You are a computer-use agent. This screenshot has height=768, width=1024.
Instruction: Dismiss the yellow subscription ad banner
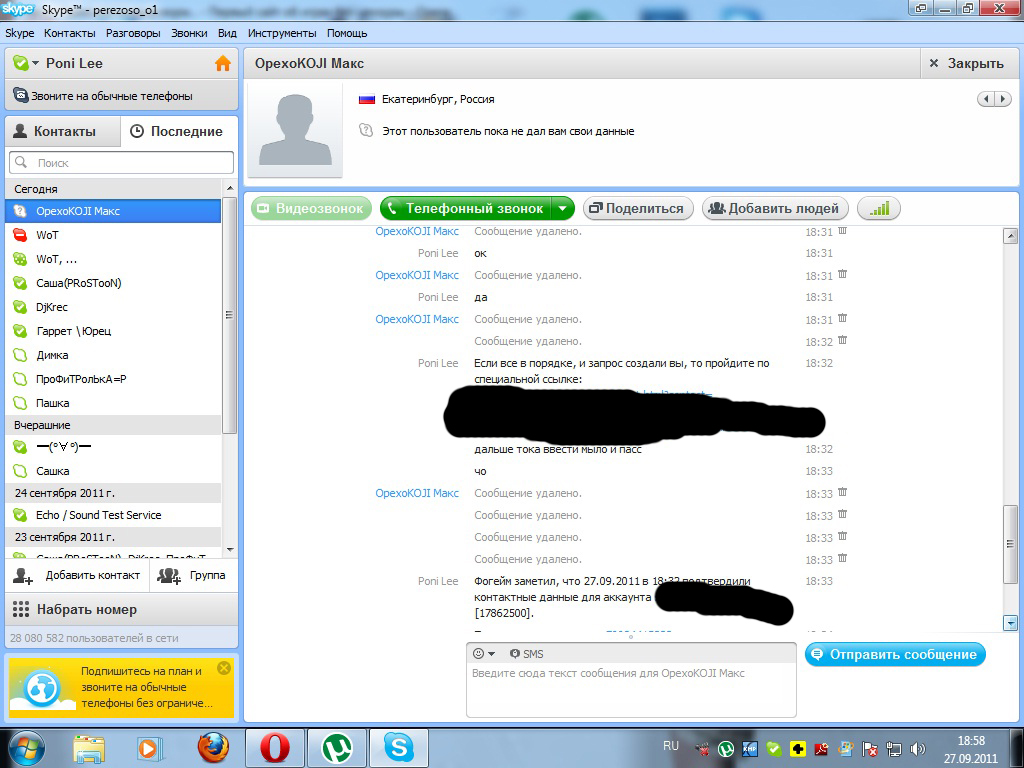223,667
